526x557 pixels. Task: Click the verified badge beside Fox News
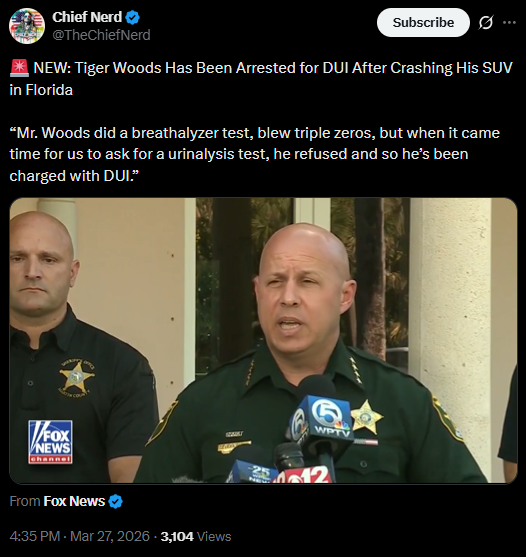coord(115,502)
